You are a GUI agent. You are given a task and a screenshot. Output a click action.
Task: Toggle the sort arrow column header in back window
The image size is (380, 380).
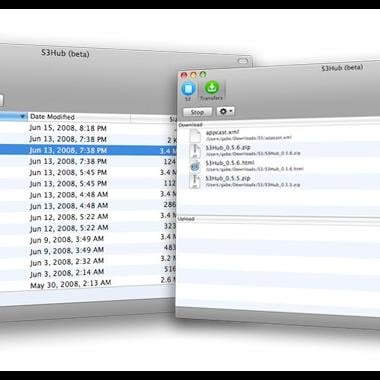(13, 116)
